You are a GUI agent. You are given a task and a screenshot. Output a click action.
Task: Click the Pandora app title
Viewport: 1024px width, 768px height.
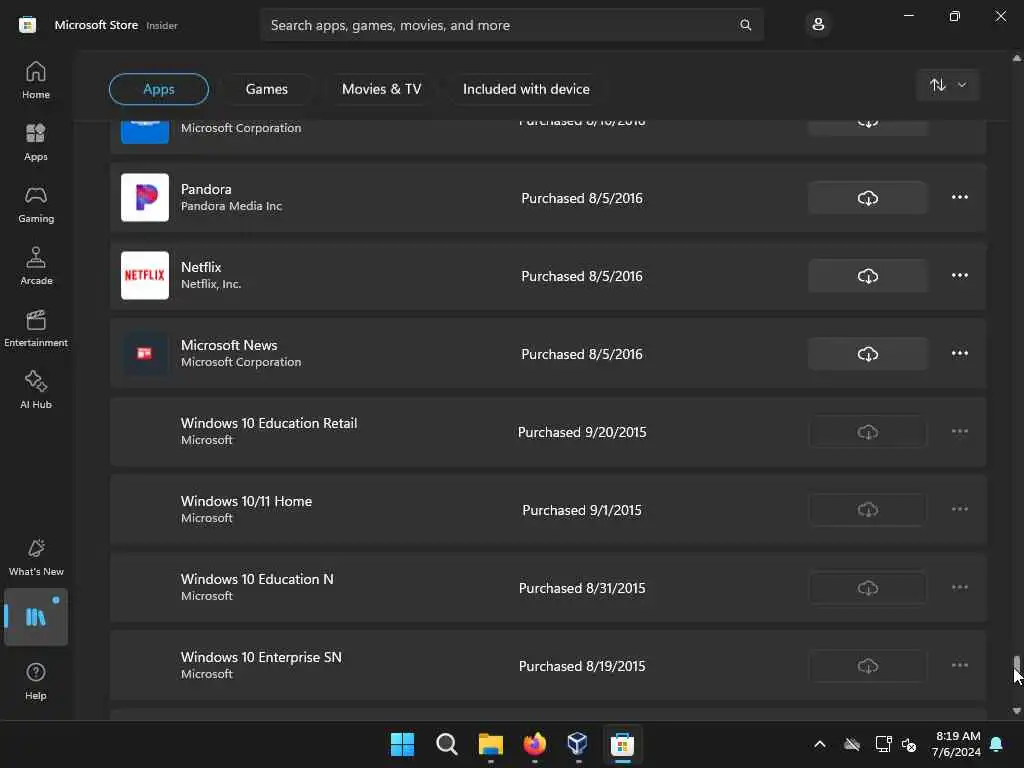[206, 189]
